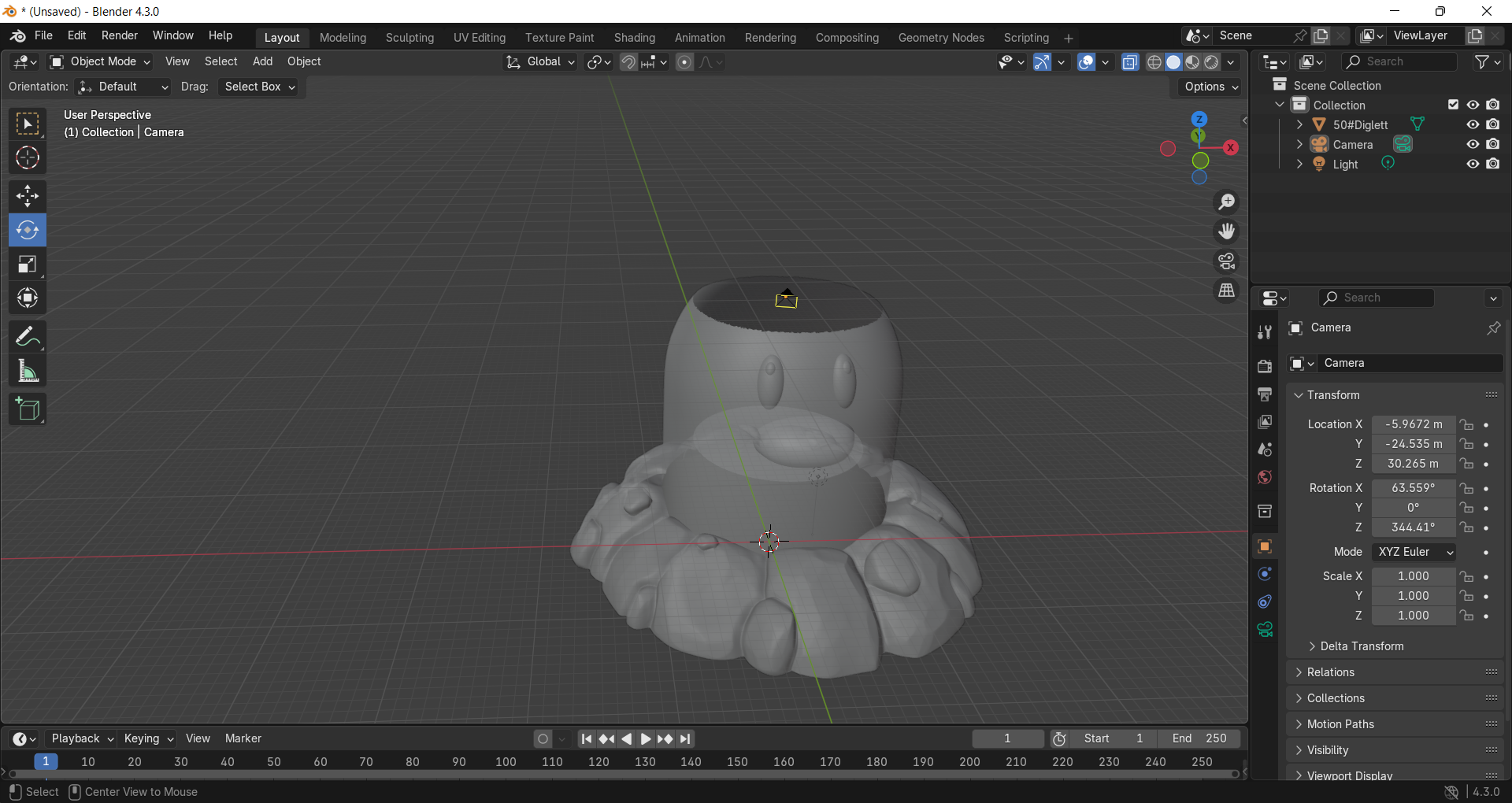The image size is (1512, 803).
Task: Toggle proportional editing
Action: [x=684, y=62]
